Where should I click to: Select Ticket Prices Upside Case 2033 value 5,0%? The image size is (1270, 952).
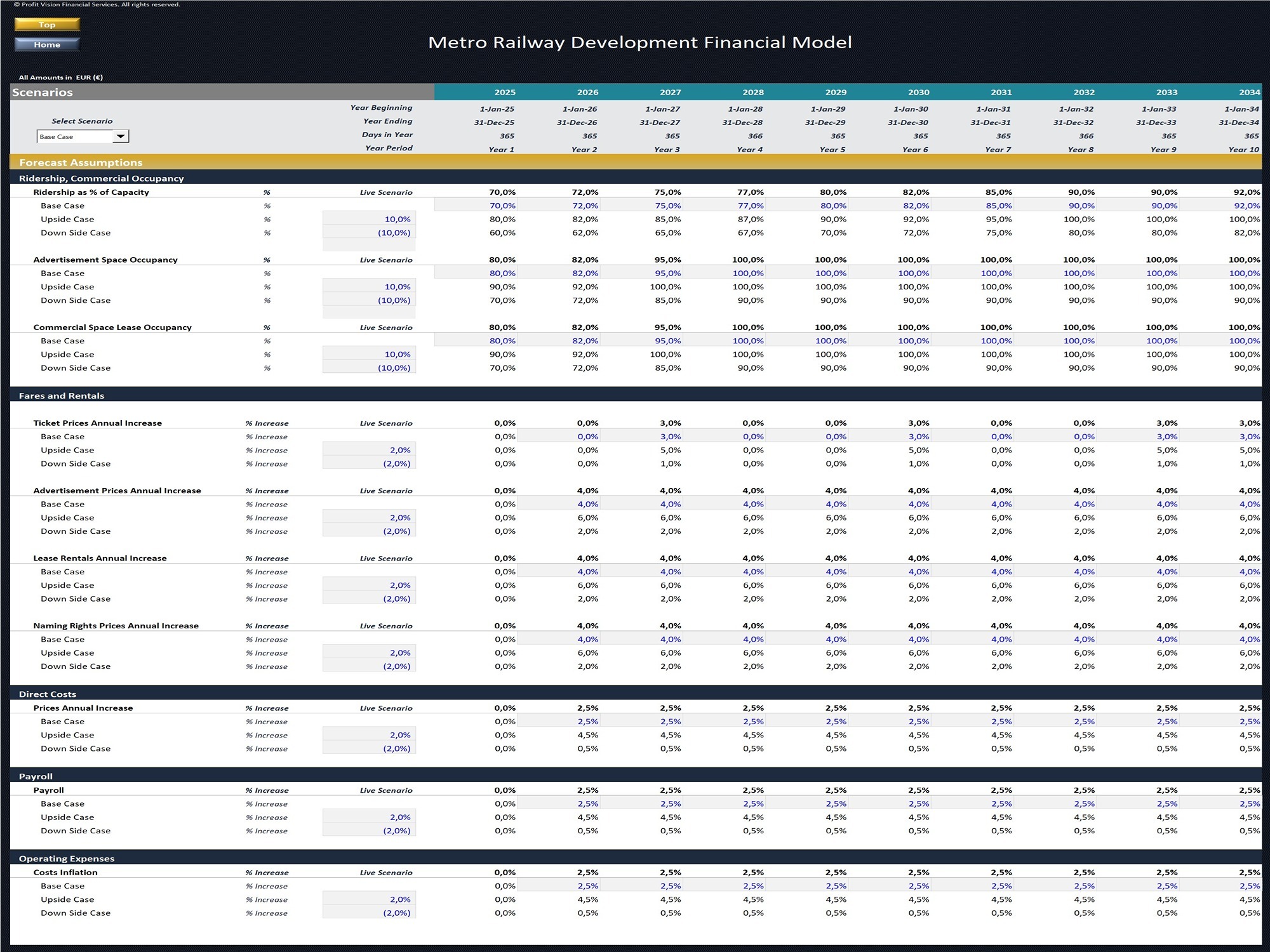pos(1166,451)
